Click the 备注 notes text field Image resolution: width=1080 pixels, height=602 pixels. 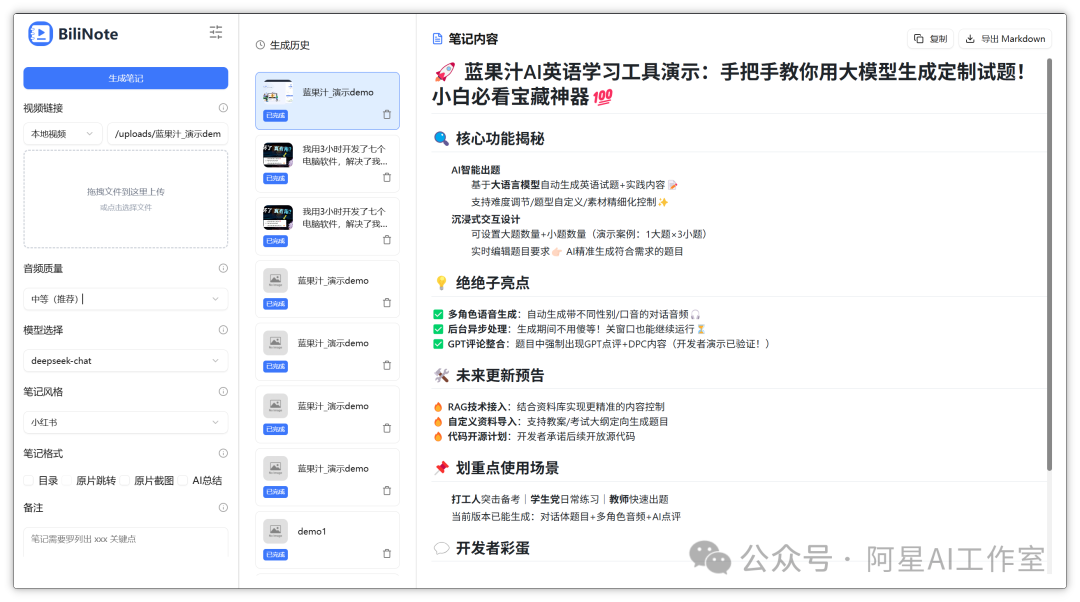coord(125,541)
